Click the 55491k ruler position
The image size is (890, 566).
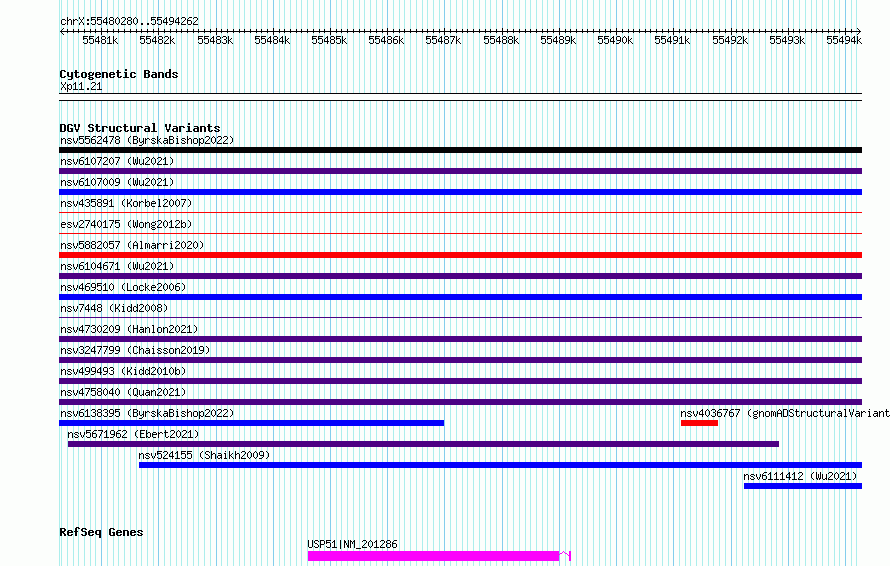672,40
